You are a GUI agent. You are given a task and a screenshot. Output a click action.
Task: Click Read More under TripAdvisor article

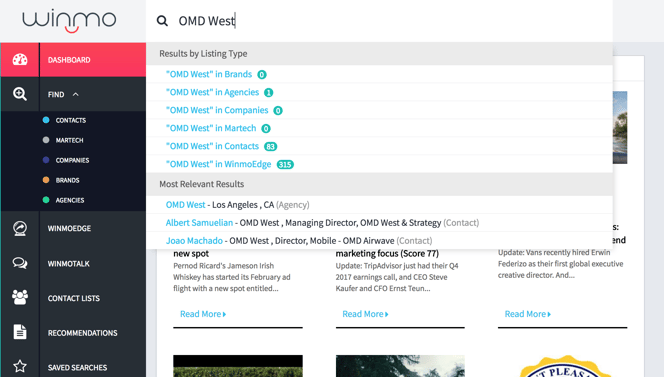click(365, 314)
